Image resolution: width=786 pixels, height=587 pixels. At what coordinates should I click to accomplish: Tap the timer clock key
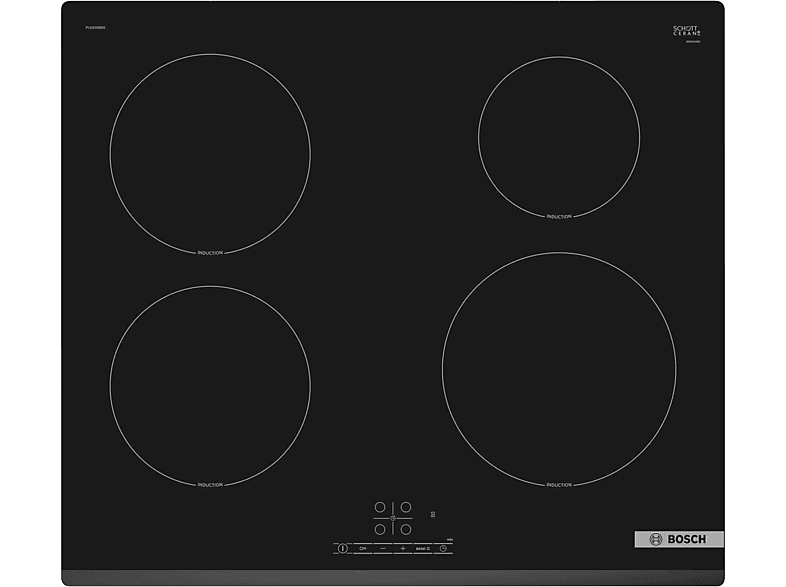443,548
